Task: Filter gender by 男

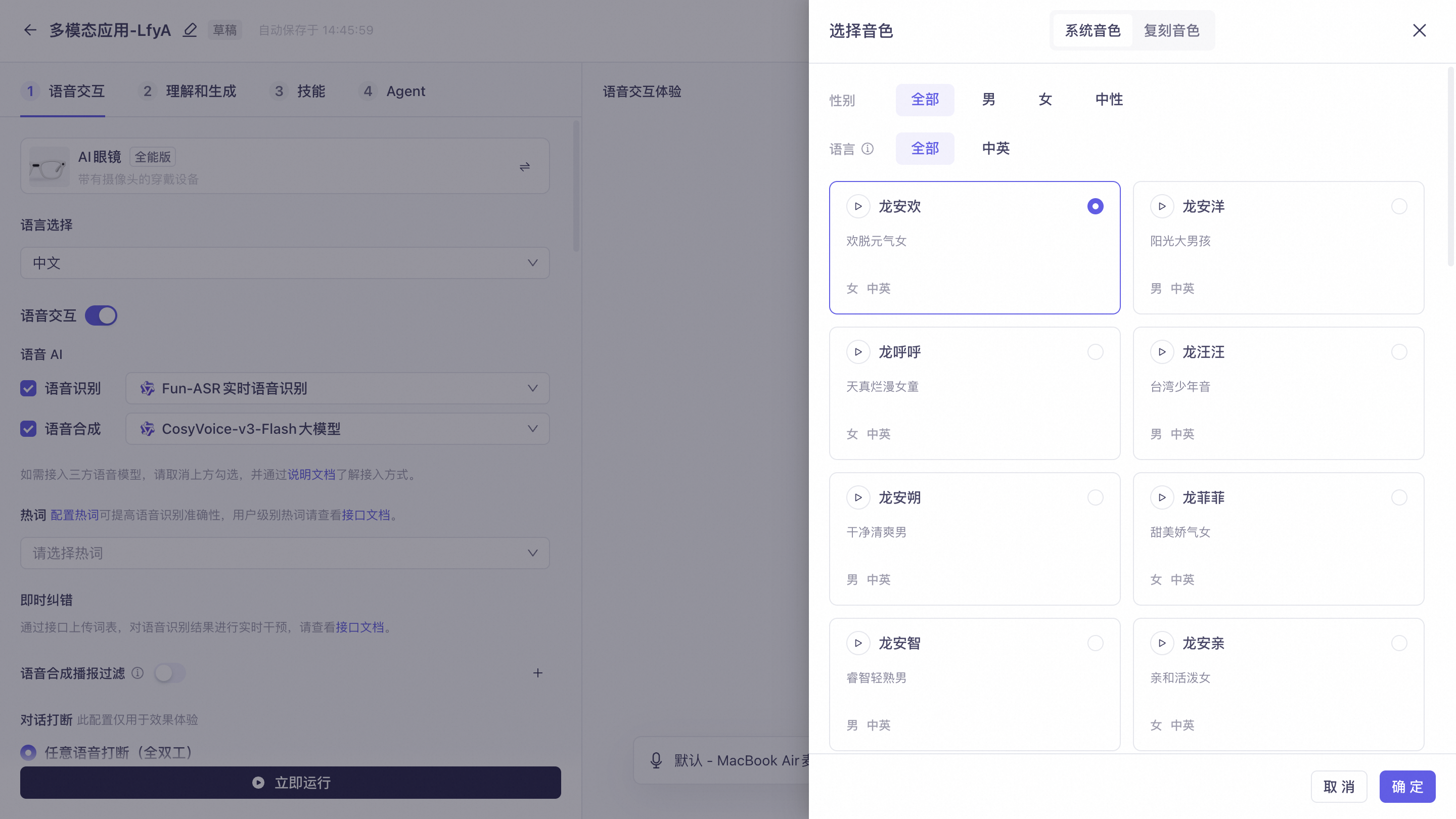Action: [988, 100]
